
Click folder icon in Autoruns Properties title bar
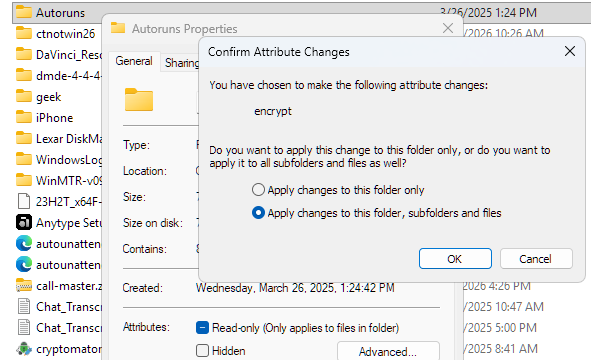[118, 28]
